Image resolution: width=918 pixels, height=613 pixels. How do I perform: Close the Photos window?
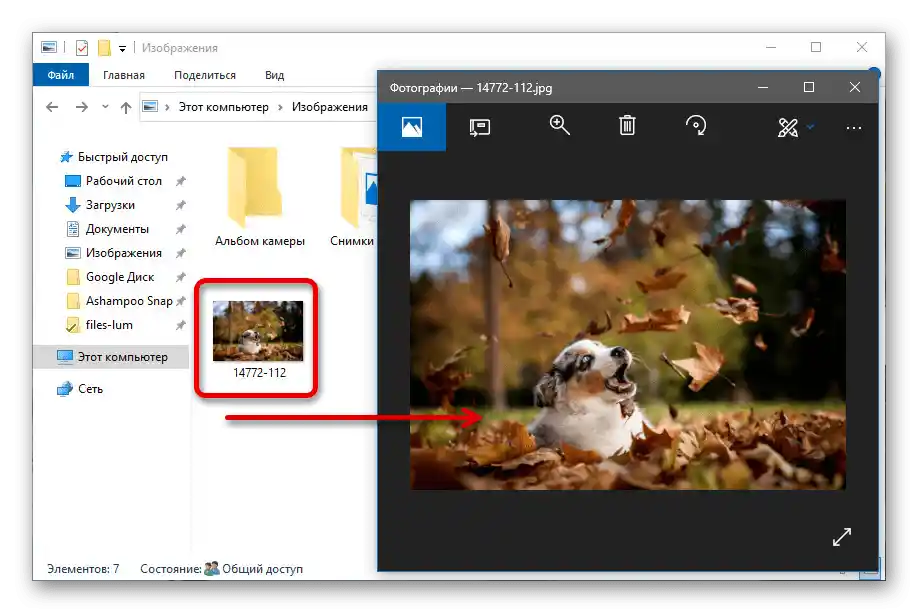pos(854,87)
